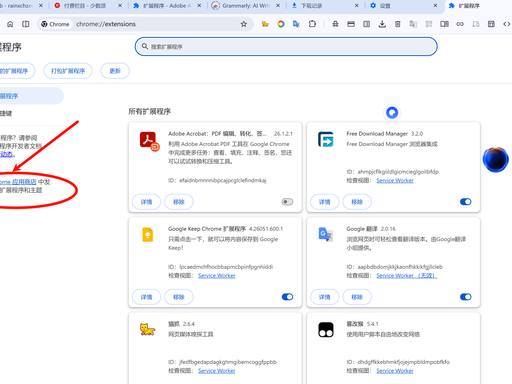Close the 下载记录 tab

point(357,6)
